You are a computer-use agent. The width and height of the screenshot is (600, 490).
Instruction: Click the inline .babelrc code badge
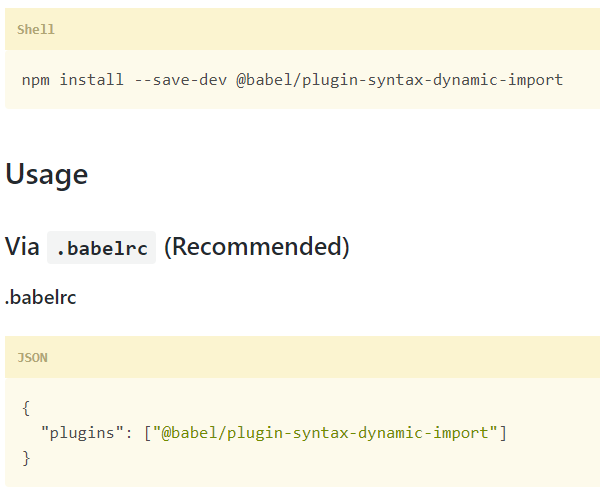point(102,247)
